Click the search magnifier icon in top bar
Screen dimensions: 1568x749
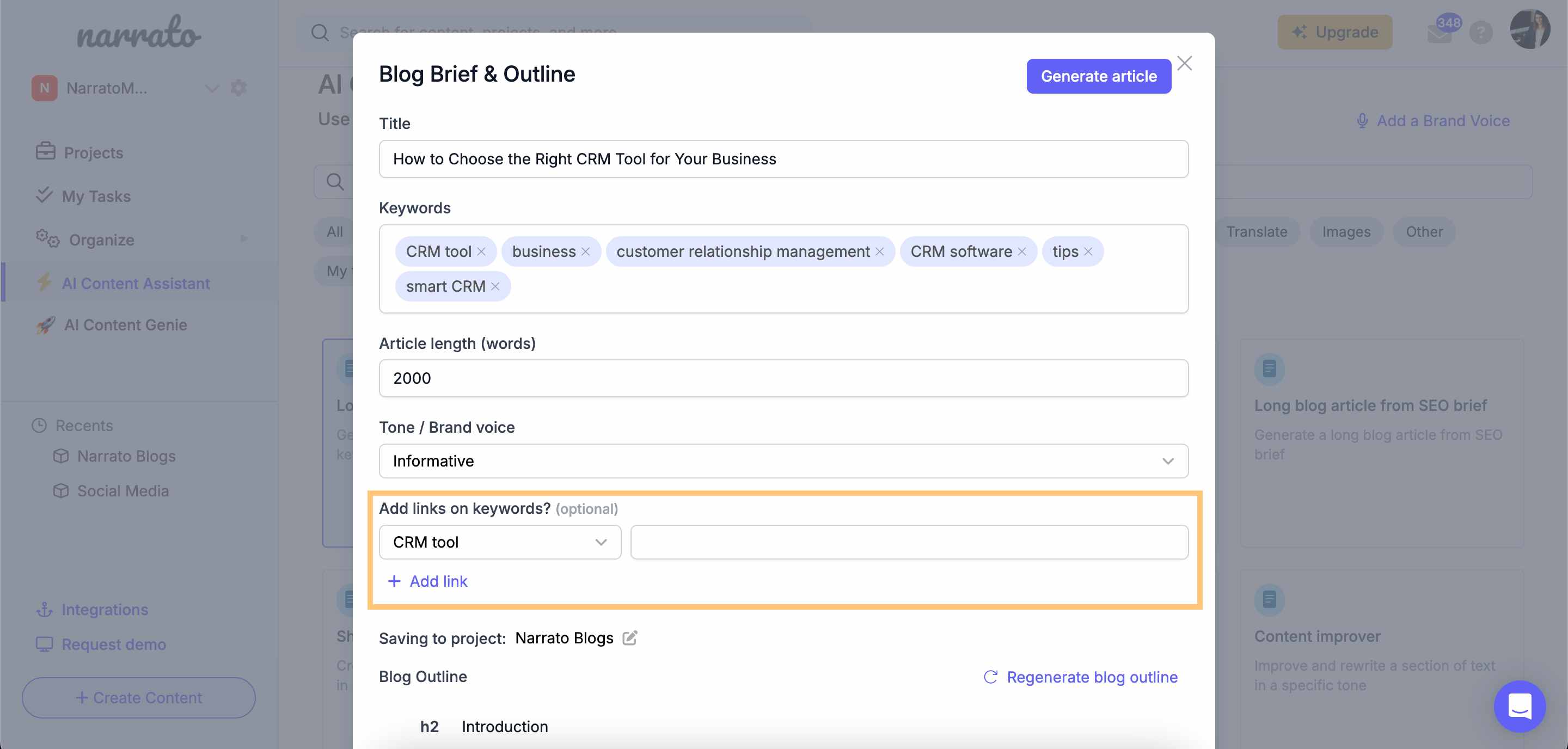[x=320, y=32]
